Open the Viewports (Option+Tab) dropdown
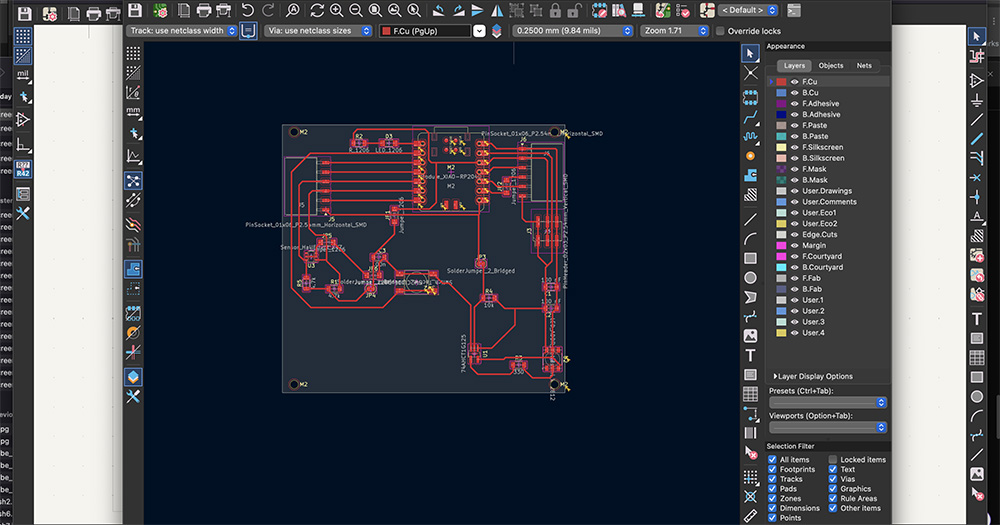Image resolution: width=1000 pixels, height=525 pixels. point(828,427)
